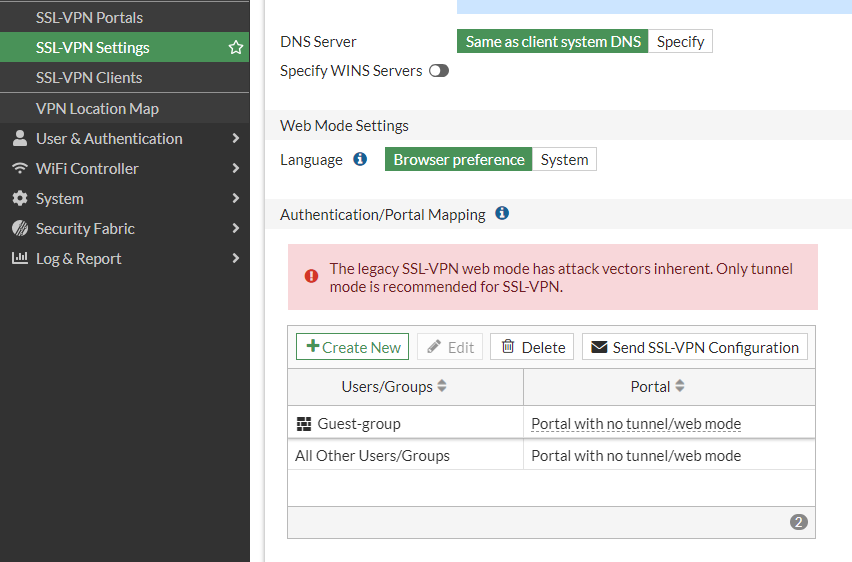Viewport: 852px width, 562px height.
Task: Click the info icon next to Language
Action: pos(360,160)
